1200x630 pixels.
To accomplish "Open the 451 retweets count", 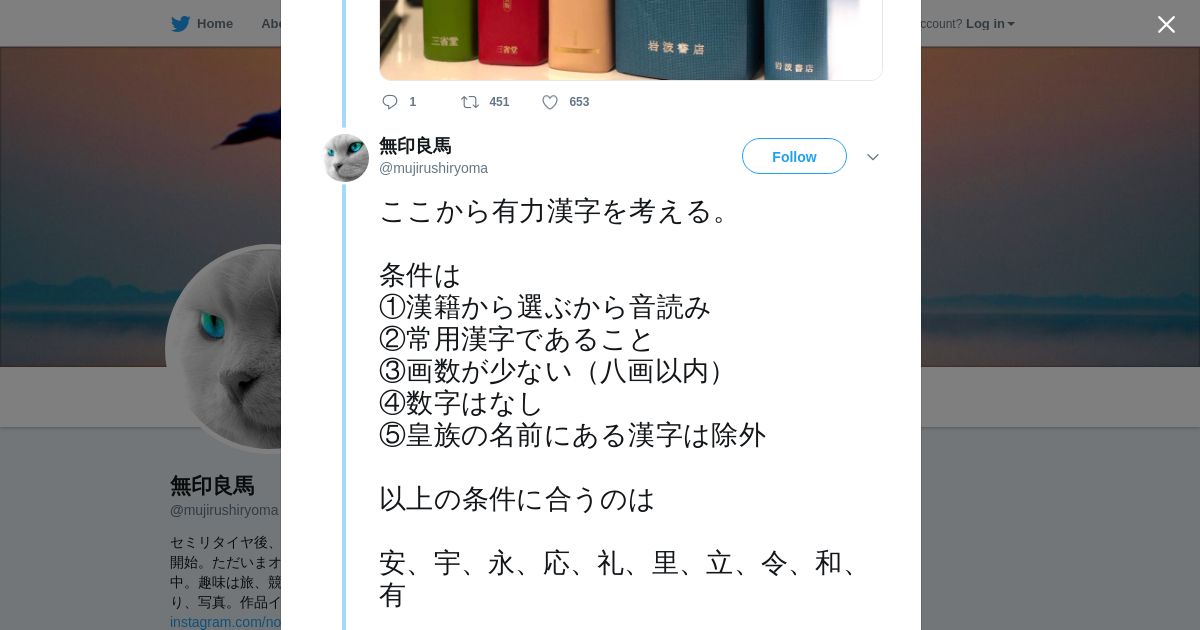I will click(x=499, y=102).
